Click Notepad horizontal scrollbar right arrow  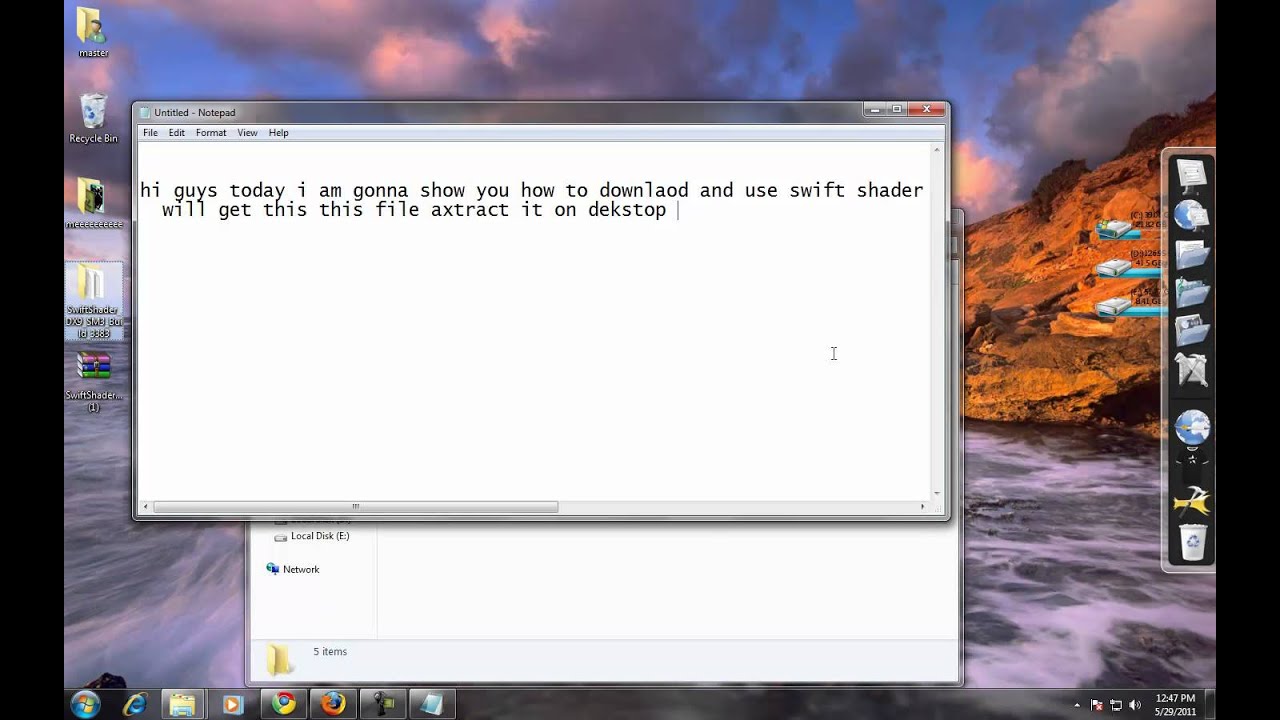coord(923,507)
